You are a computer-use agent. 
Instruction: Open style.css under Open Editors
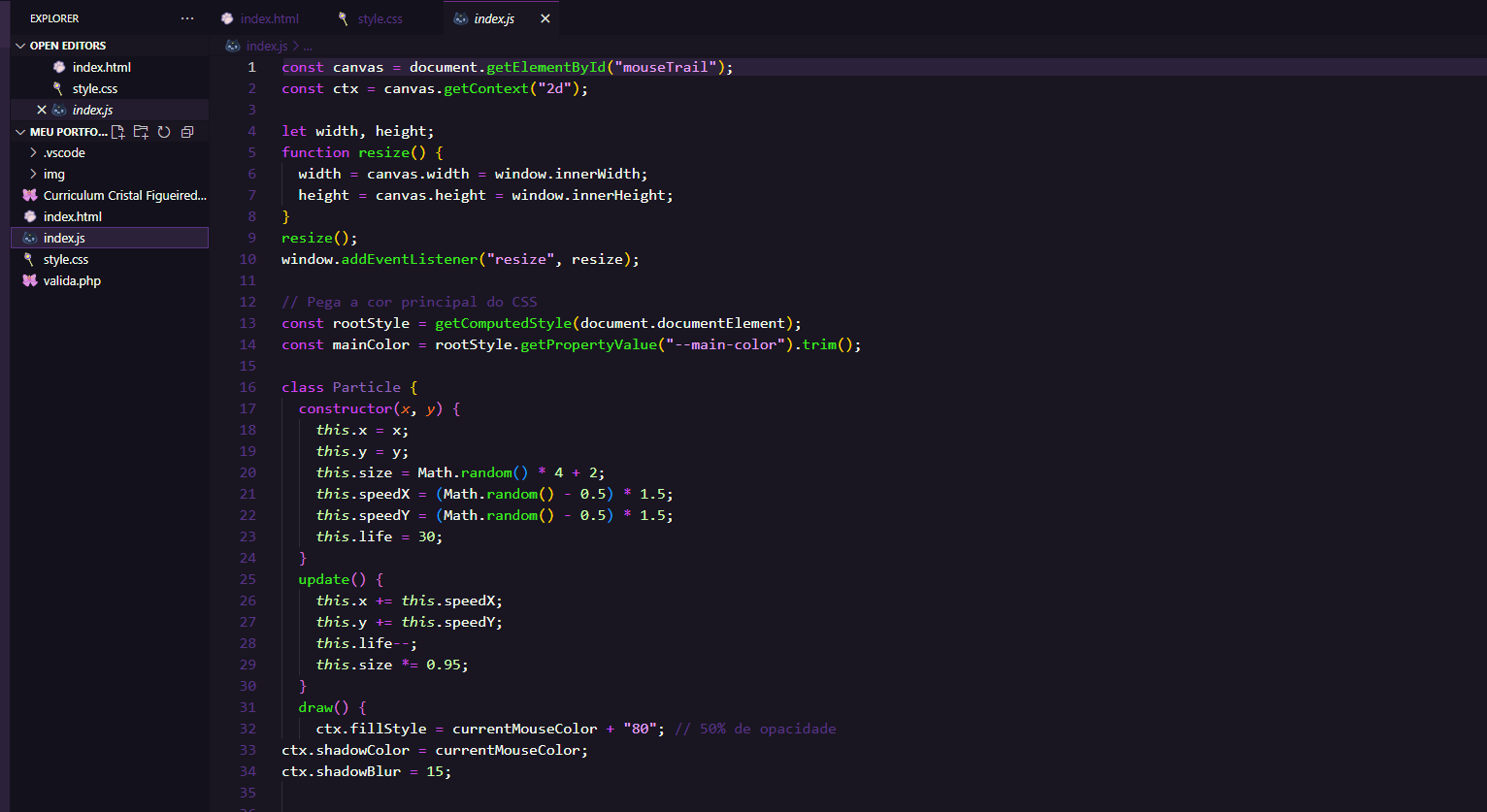pos(110,88)
